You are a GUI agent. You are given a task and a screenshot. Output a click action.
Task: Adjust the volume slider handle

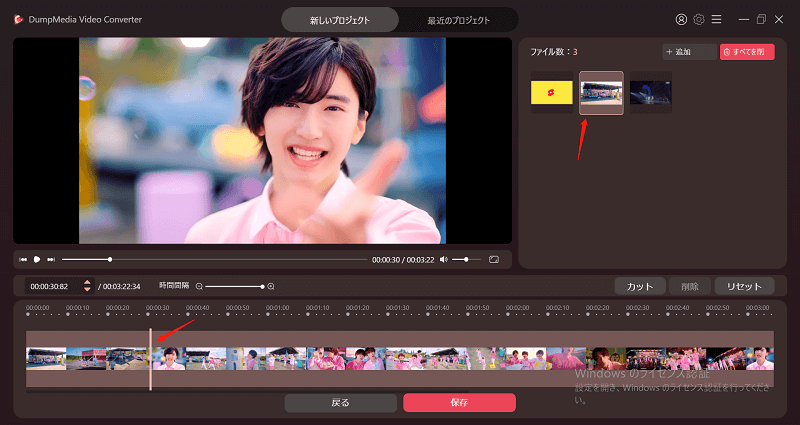point(466,260)
